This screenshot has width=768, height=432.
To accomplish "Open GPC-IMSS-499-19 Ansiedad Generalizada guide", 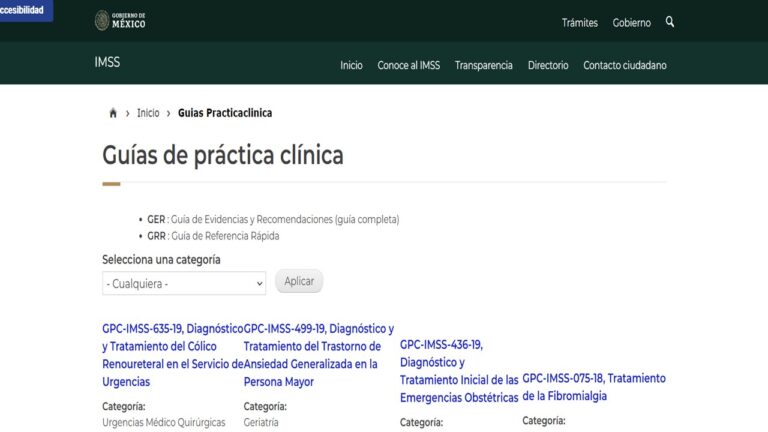I will pyautogui.click(x=318, y=355).
